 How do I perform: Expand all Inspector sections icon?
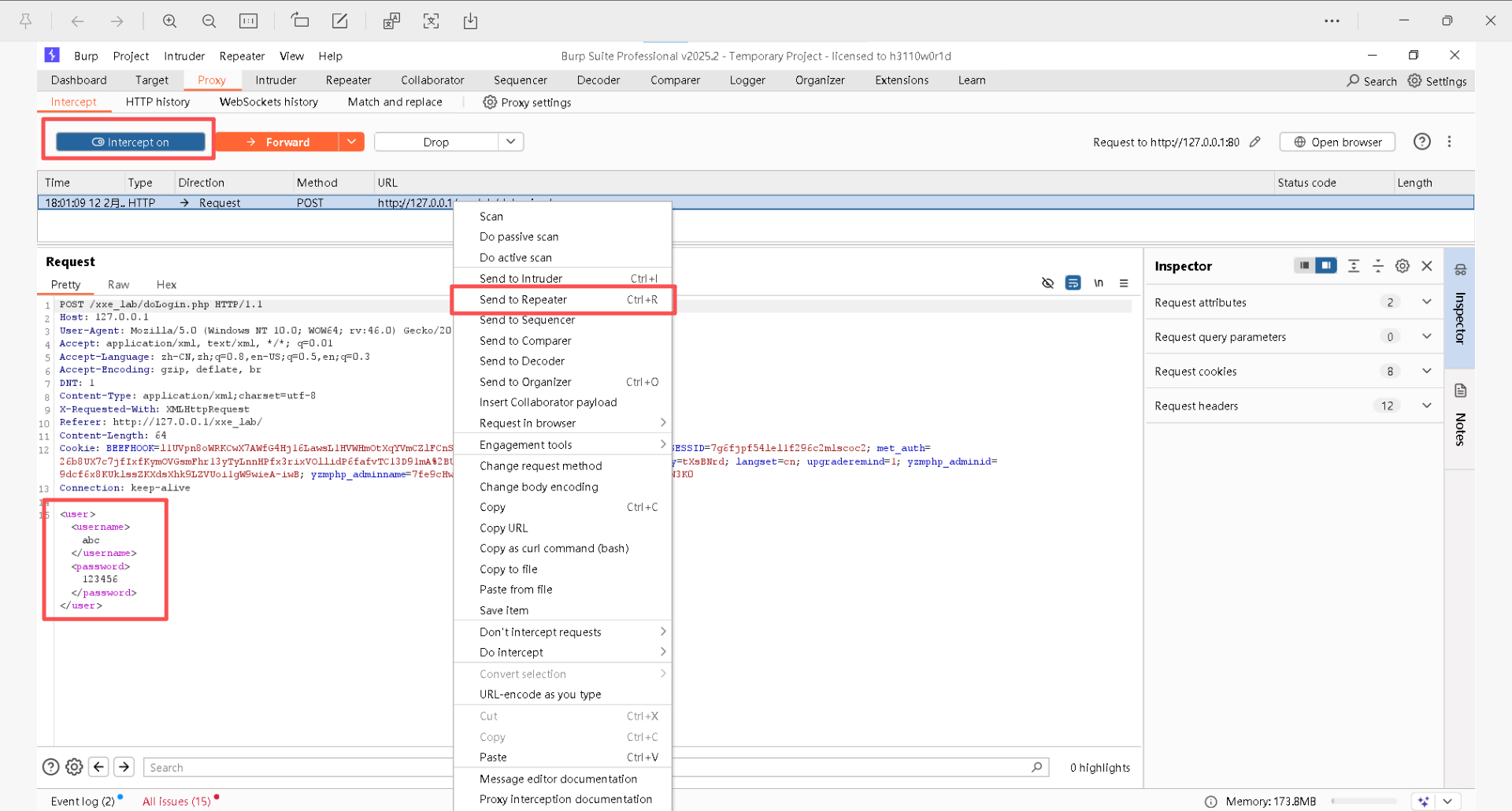point(1354,266)
